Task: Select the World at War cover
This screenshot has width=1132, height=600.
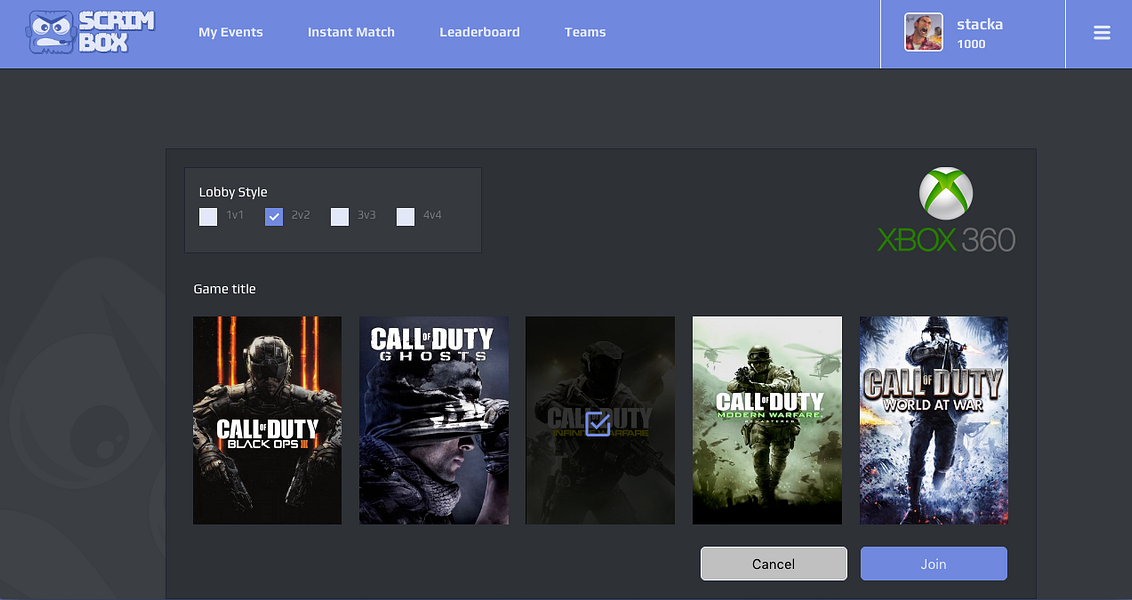Action: click(933, 420)
